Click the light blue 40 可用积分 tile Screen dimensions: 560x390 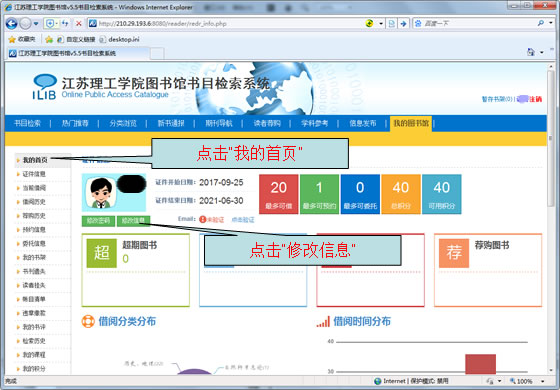(441, 194)
